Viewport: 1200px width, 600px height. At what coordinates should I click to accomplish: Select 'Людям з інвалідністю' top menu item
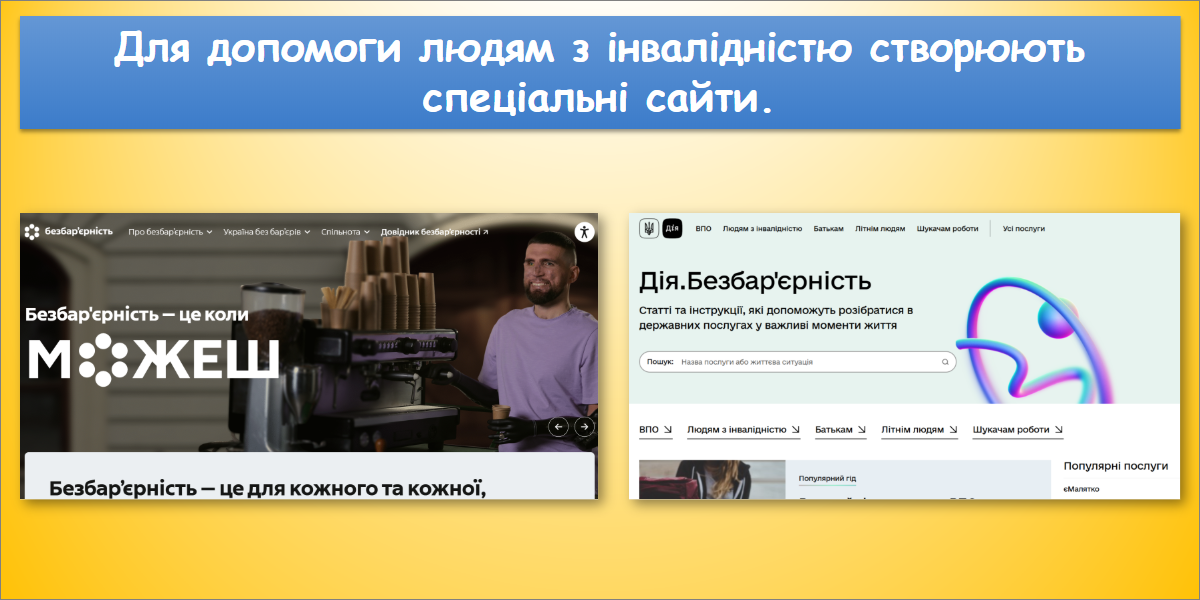(x=762, y=228)
